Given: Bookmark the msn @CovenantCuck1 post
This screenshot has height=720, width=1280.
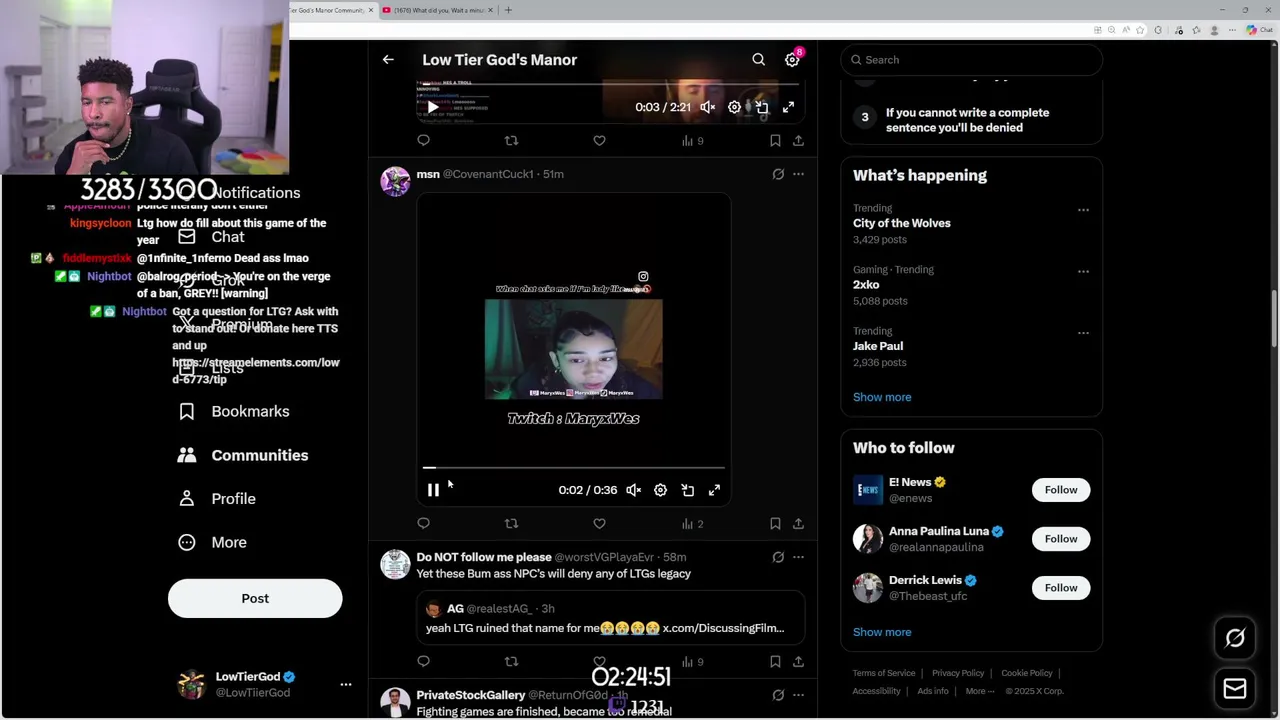Looking at the screenshot, I should 775,523.
